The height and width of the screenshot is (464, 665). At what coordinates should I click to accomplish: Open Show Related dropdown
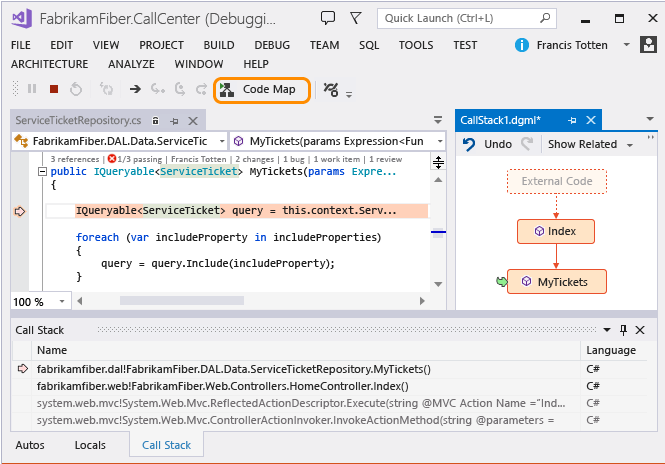point(590,144)
